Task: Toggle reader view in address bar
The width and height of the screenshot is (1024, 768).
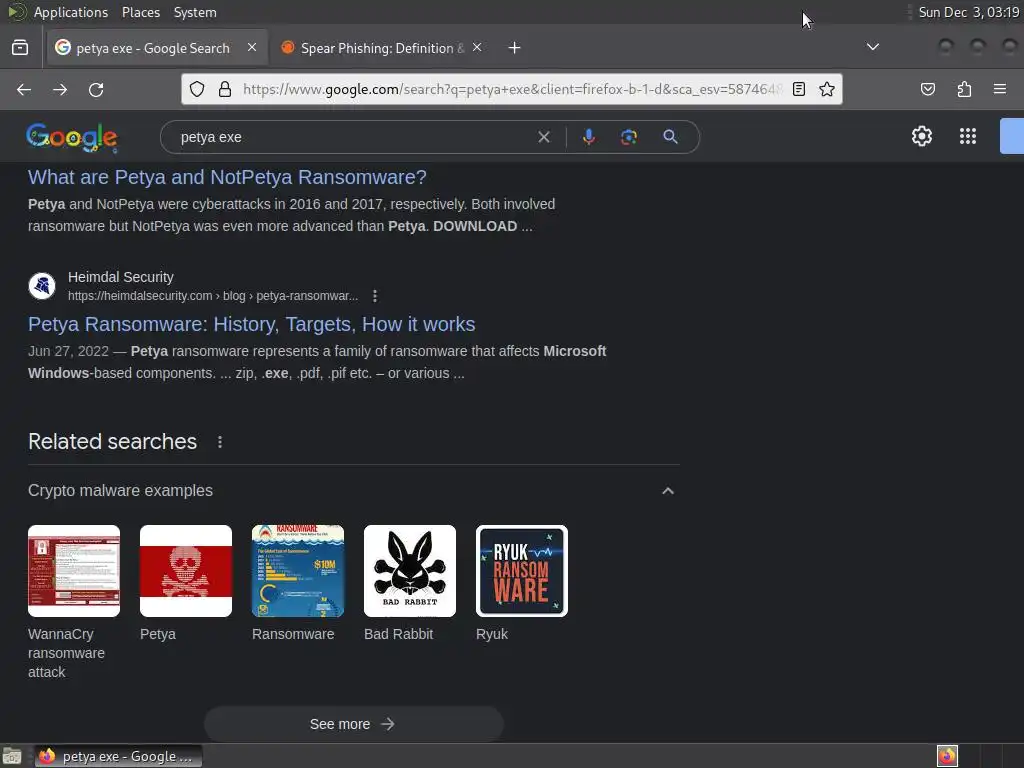Action: (x=799, y=89)
